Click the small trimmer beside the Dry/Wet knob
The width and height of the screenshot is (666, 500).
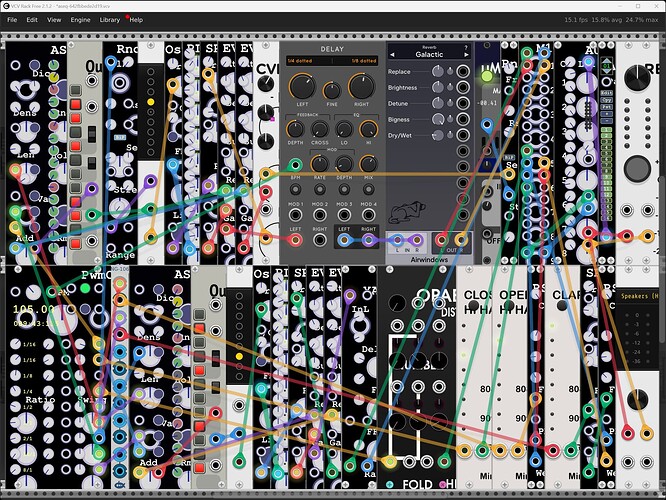tap(450, 136)
